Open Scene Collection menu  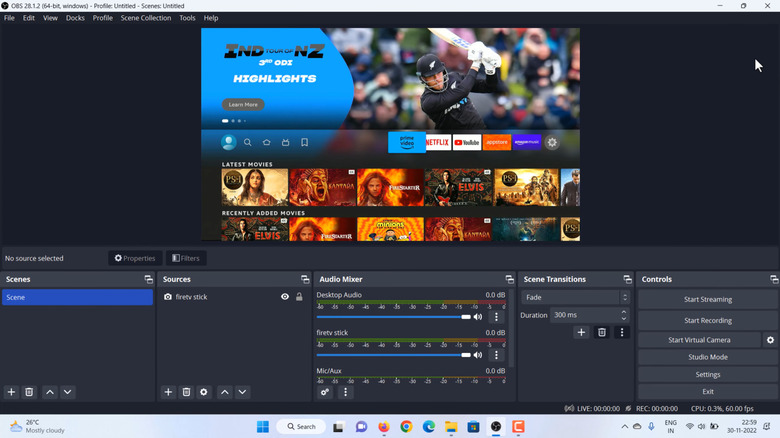(146, 18)
